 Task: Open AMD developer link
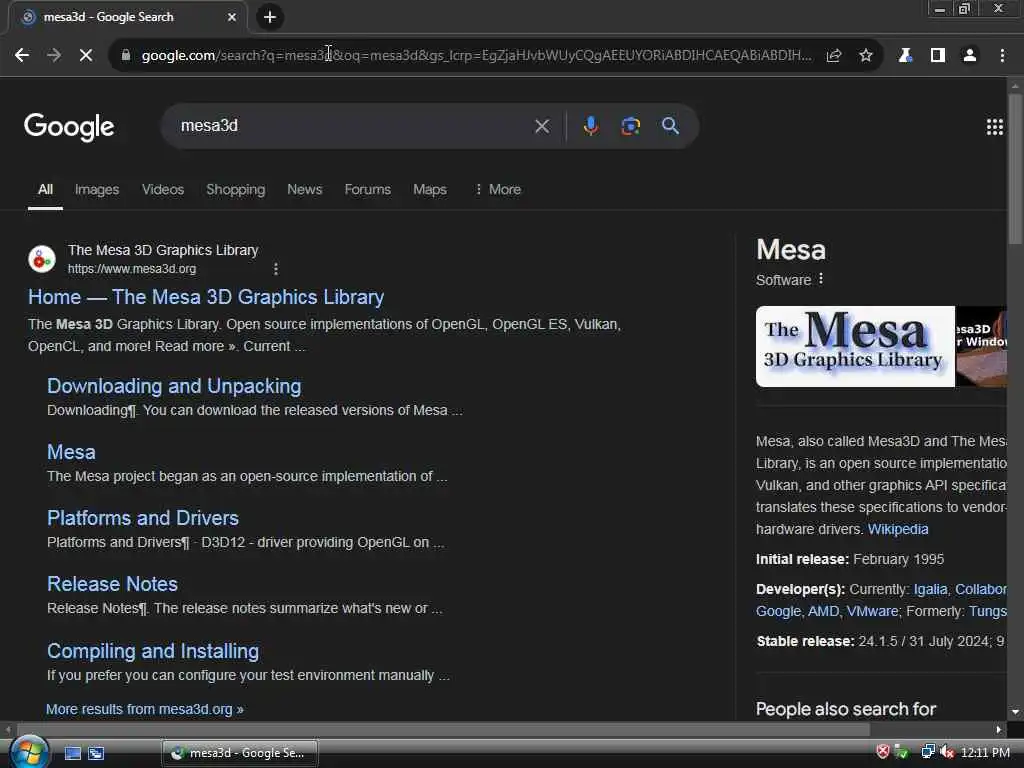823,611
